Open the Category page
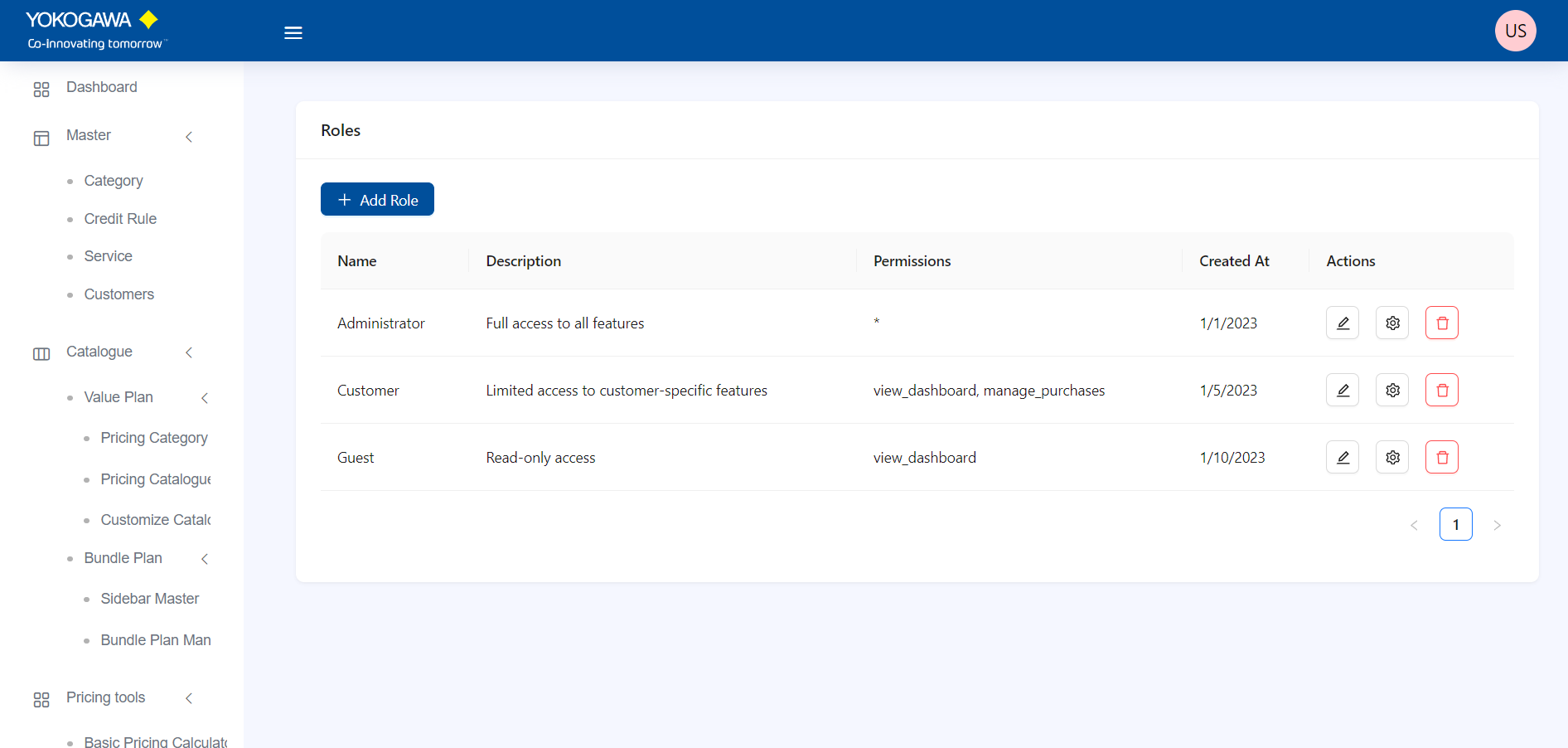The height and width of the screenshot is (748, 1568). pyautogui.click(x=114, y=181)
